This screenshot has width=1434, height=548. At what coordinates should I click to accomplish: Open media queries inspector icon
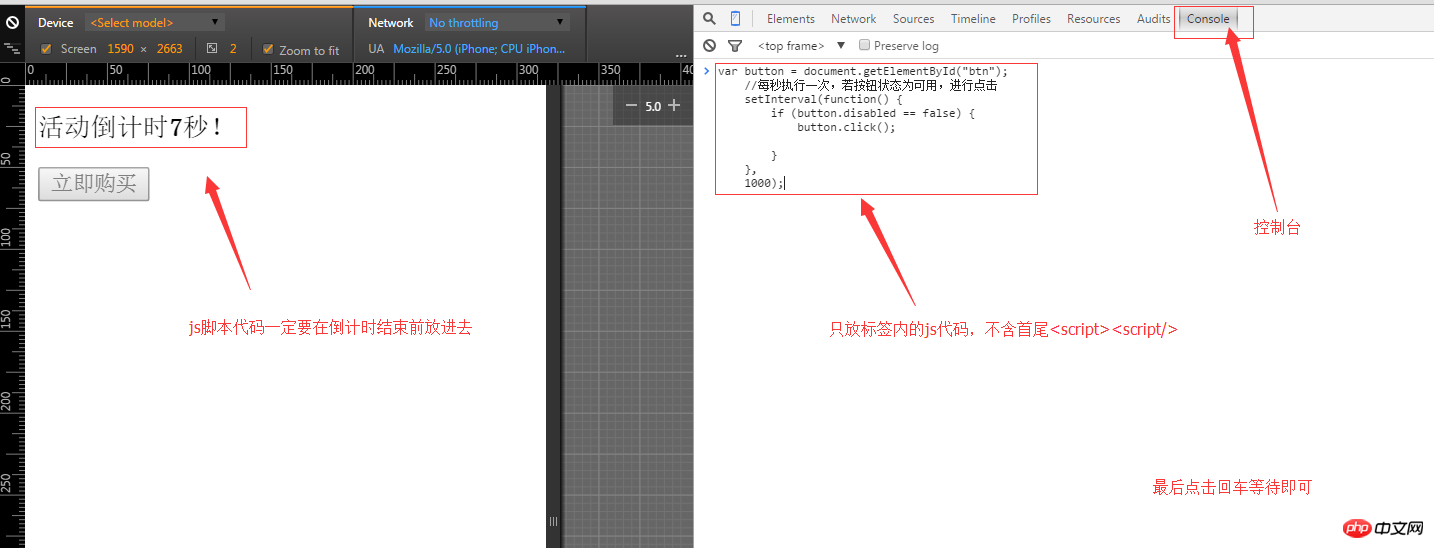click(12, 47)
